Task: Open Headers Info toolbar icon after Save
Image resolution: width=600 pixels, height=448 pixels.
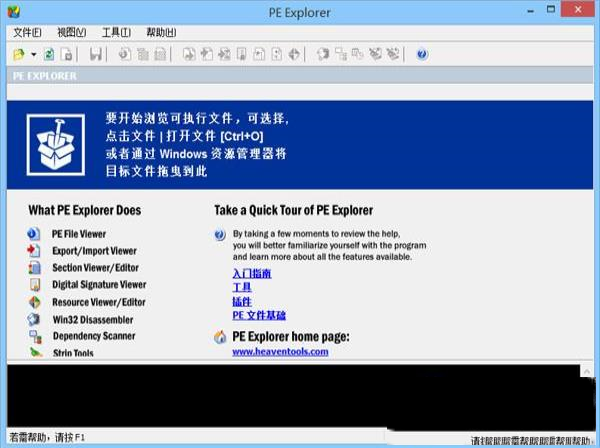Action: (x=124, y=54)
